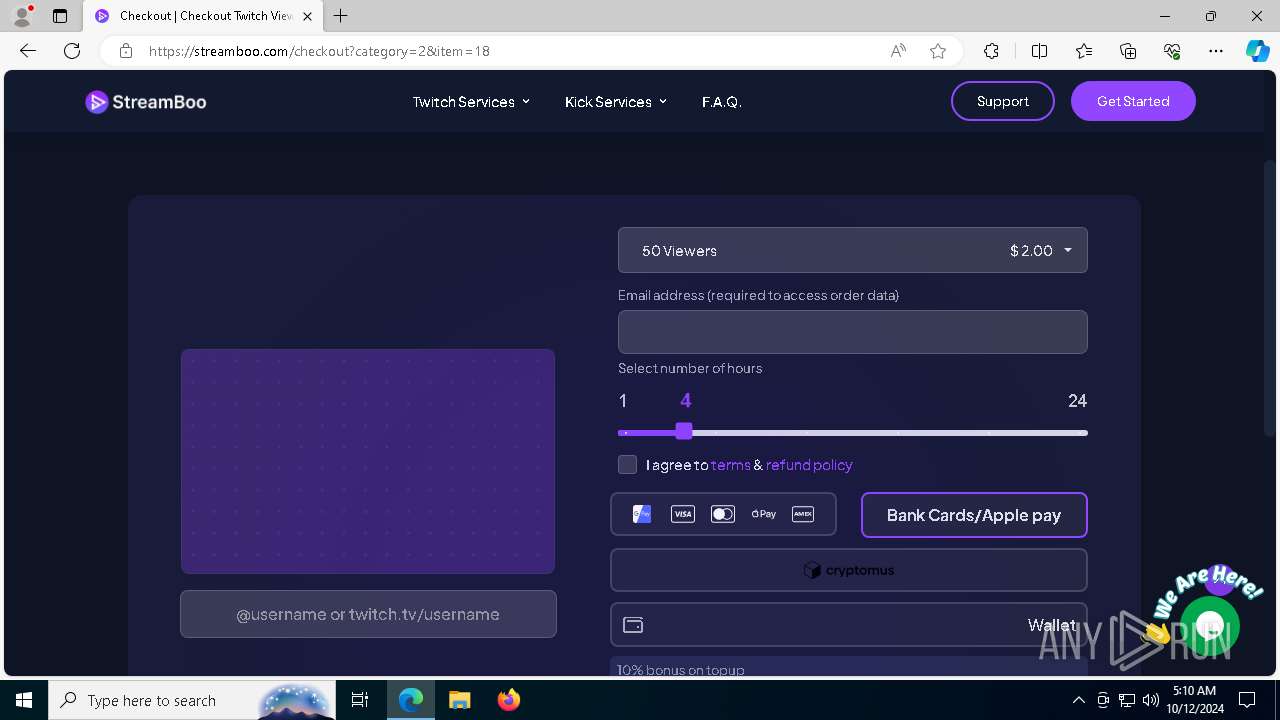The width and height of the screenshot is (1280, 720).
Task: Refresh the page
Action: coord(72,51)
